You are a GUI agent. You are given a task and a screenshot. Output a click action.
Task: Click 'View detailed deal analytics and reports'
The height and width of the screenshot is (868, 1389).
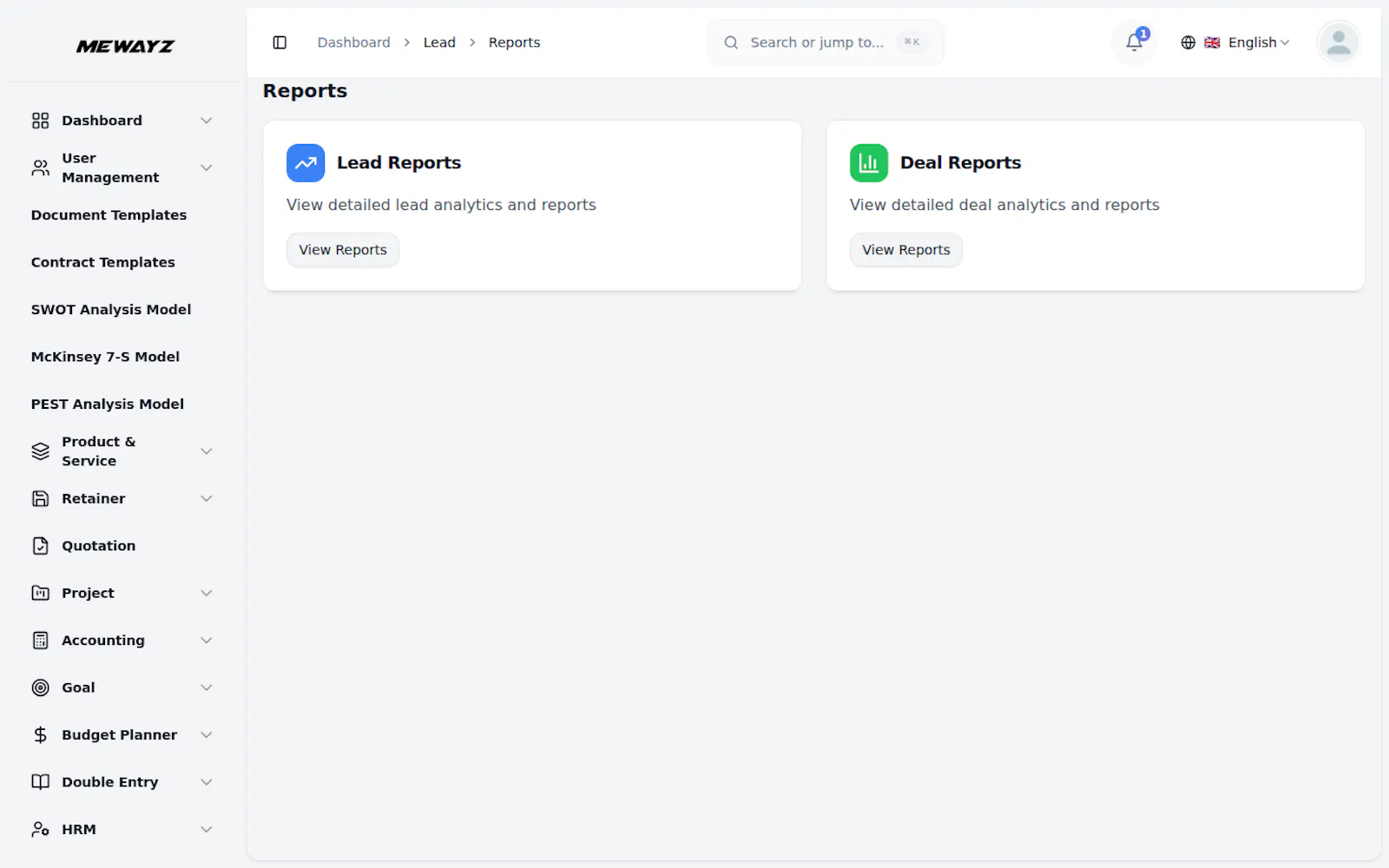(x=1004, y=205)
